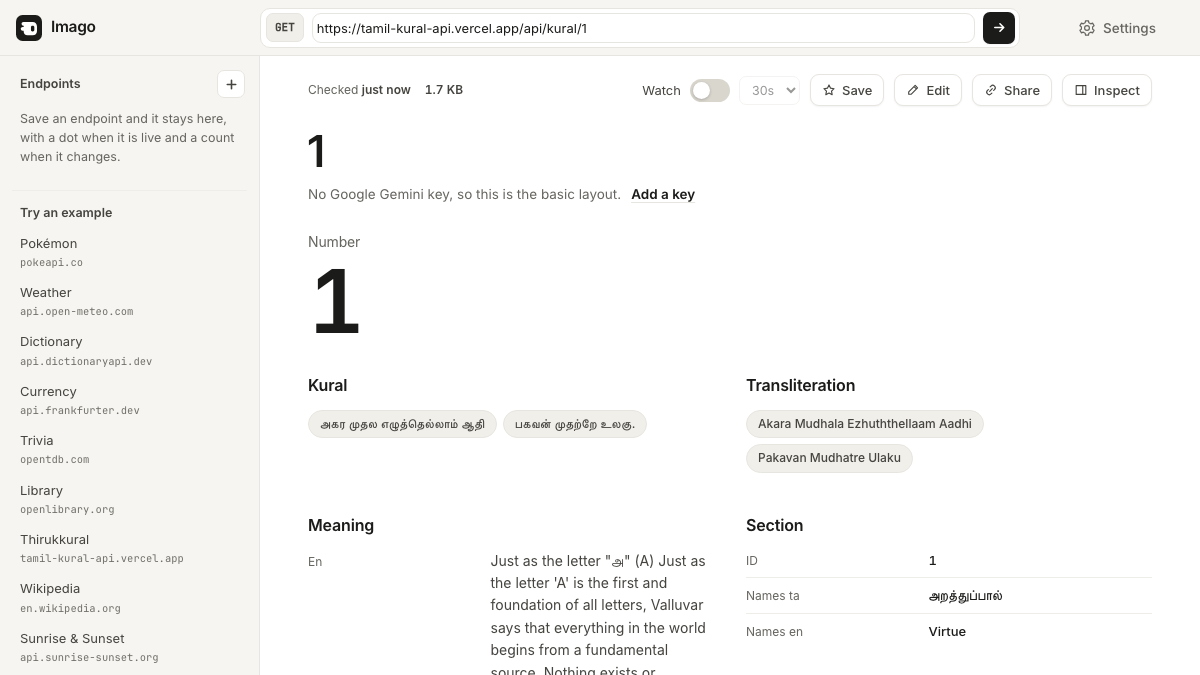Open the Inspect panel

pos(1107,90)
